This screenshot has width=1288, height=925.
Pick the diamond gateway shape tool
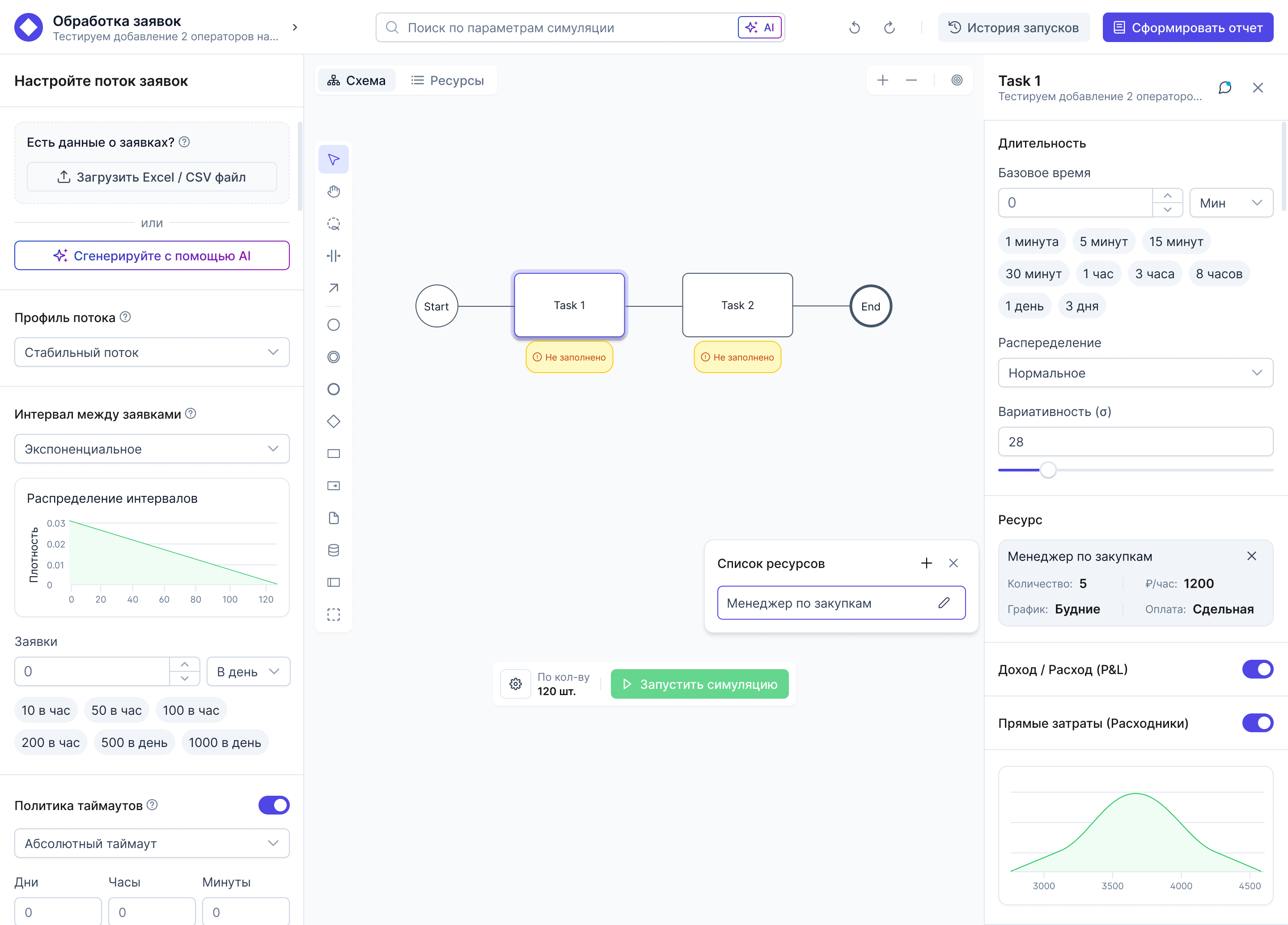[x=333, y=421]
